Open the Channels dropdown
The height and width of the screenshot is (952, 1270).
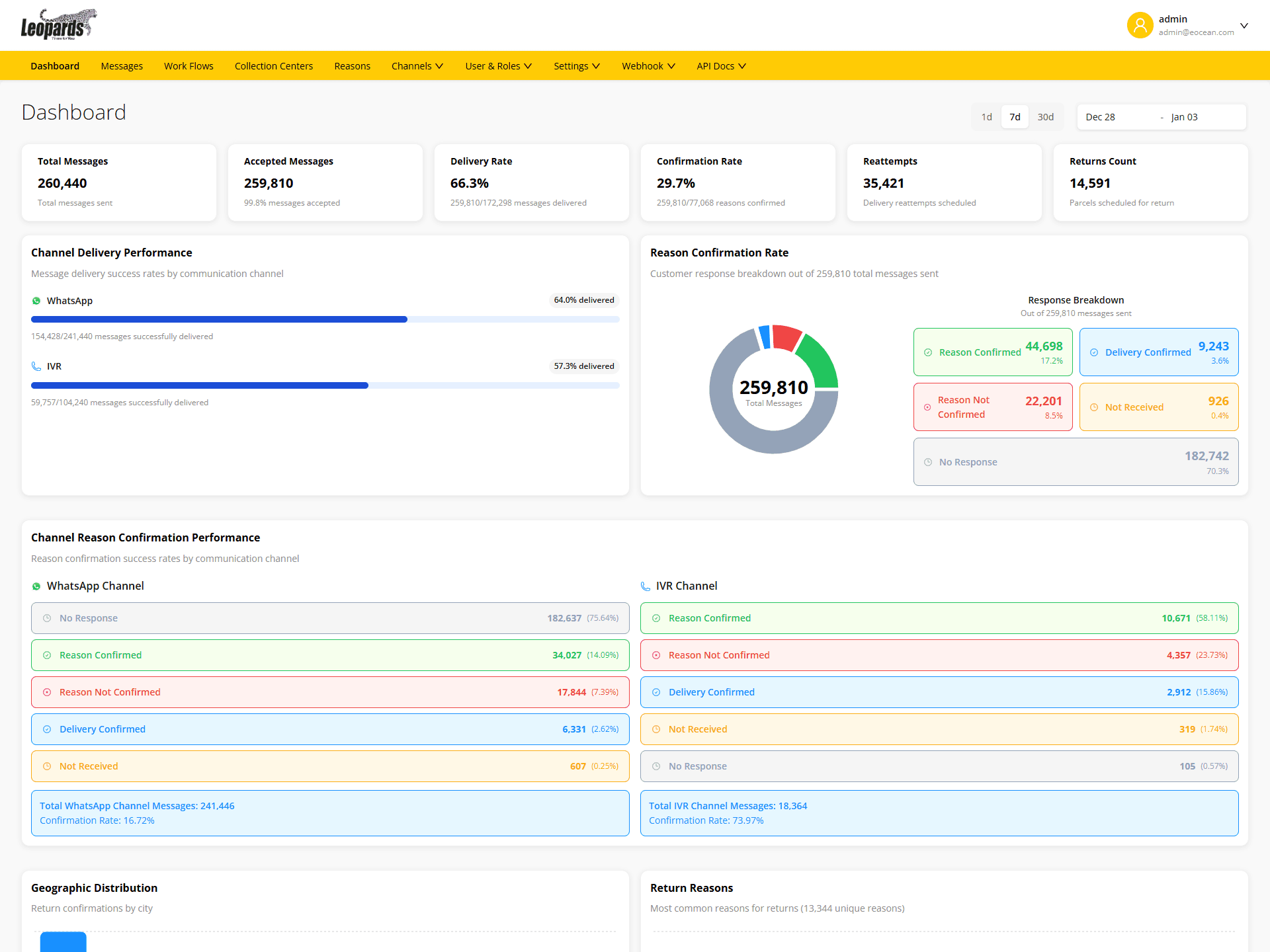click(x=417, y=65)
